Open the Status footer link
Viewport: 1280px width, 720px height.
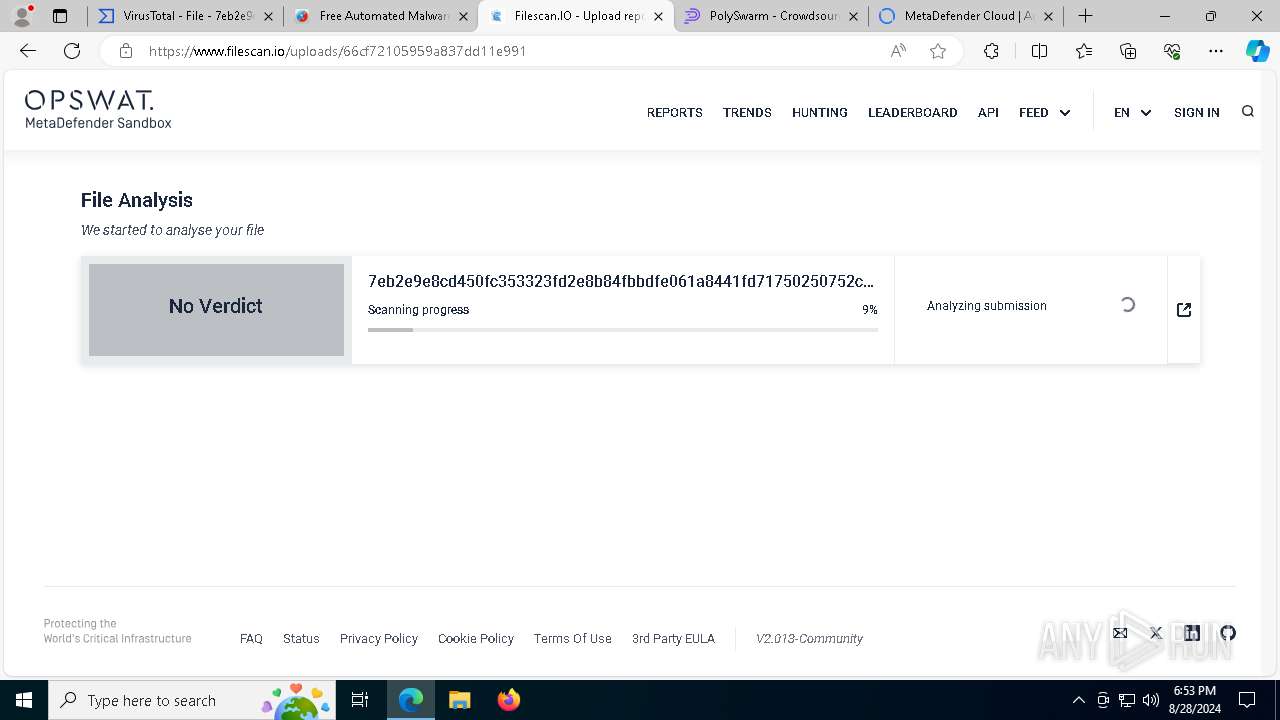click(x=301, y=638)
